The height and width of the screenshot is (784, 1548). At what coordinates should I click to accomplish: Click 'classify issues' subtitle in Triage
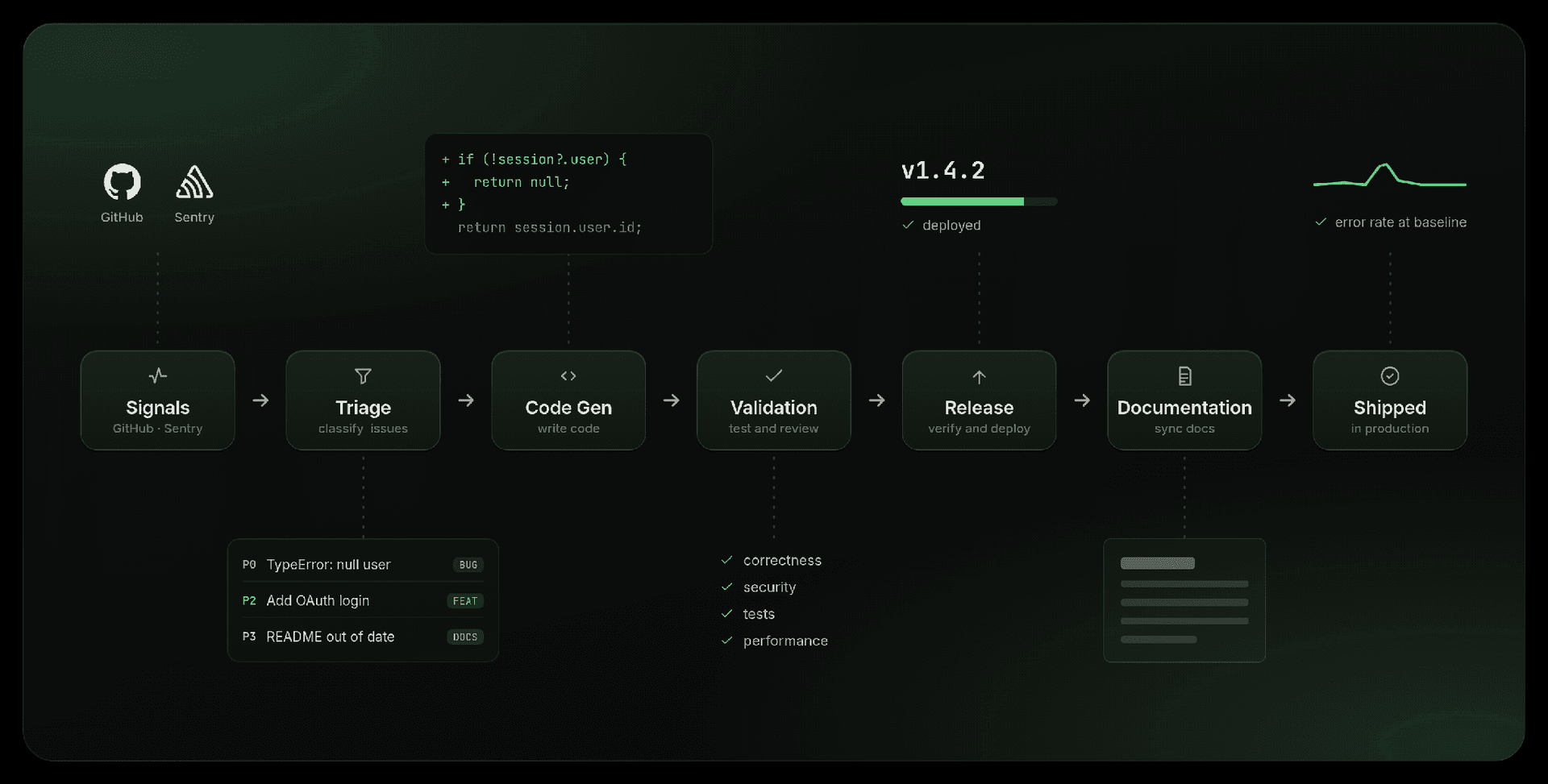363,429
